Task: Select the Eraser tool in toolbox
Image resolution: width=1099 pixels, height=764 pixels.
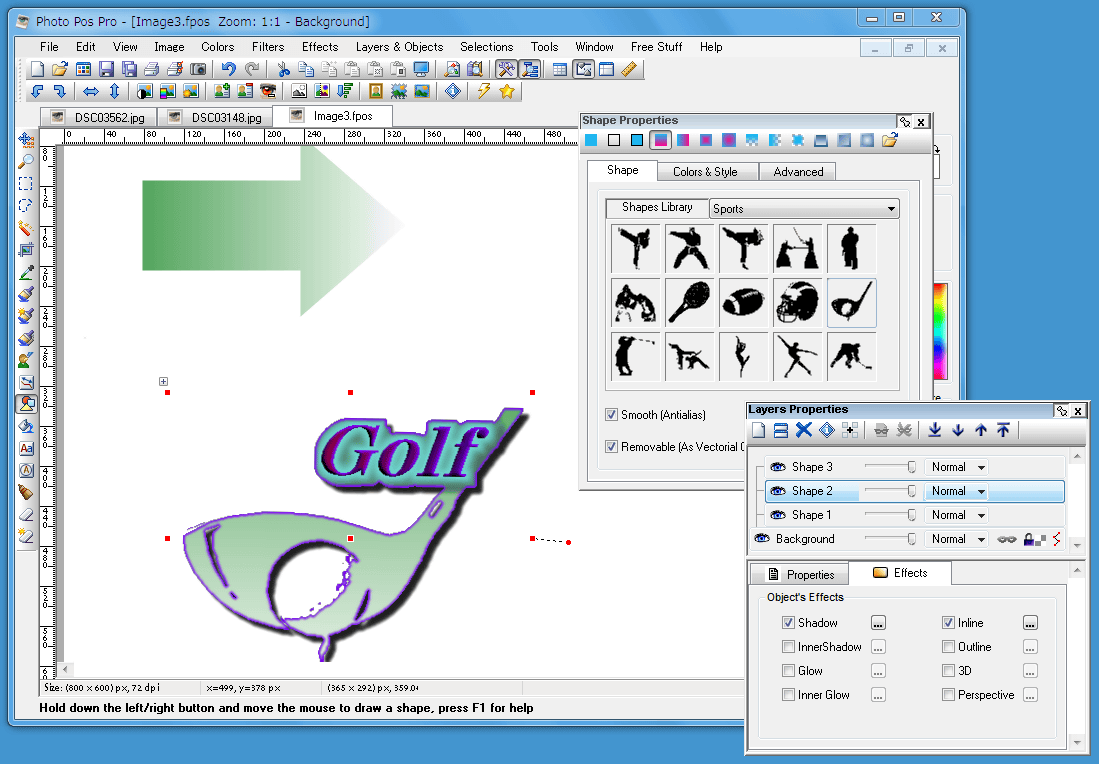Action: click(x=26, y=514)
